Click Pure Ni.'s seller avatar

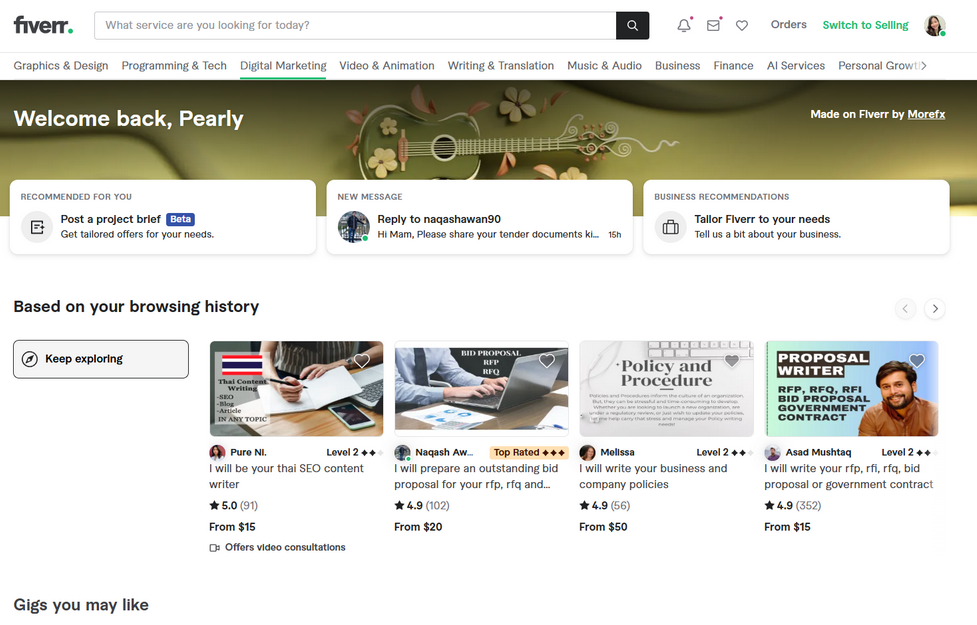point(217,452)
